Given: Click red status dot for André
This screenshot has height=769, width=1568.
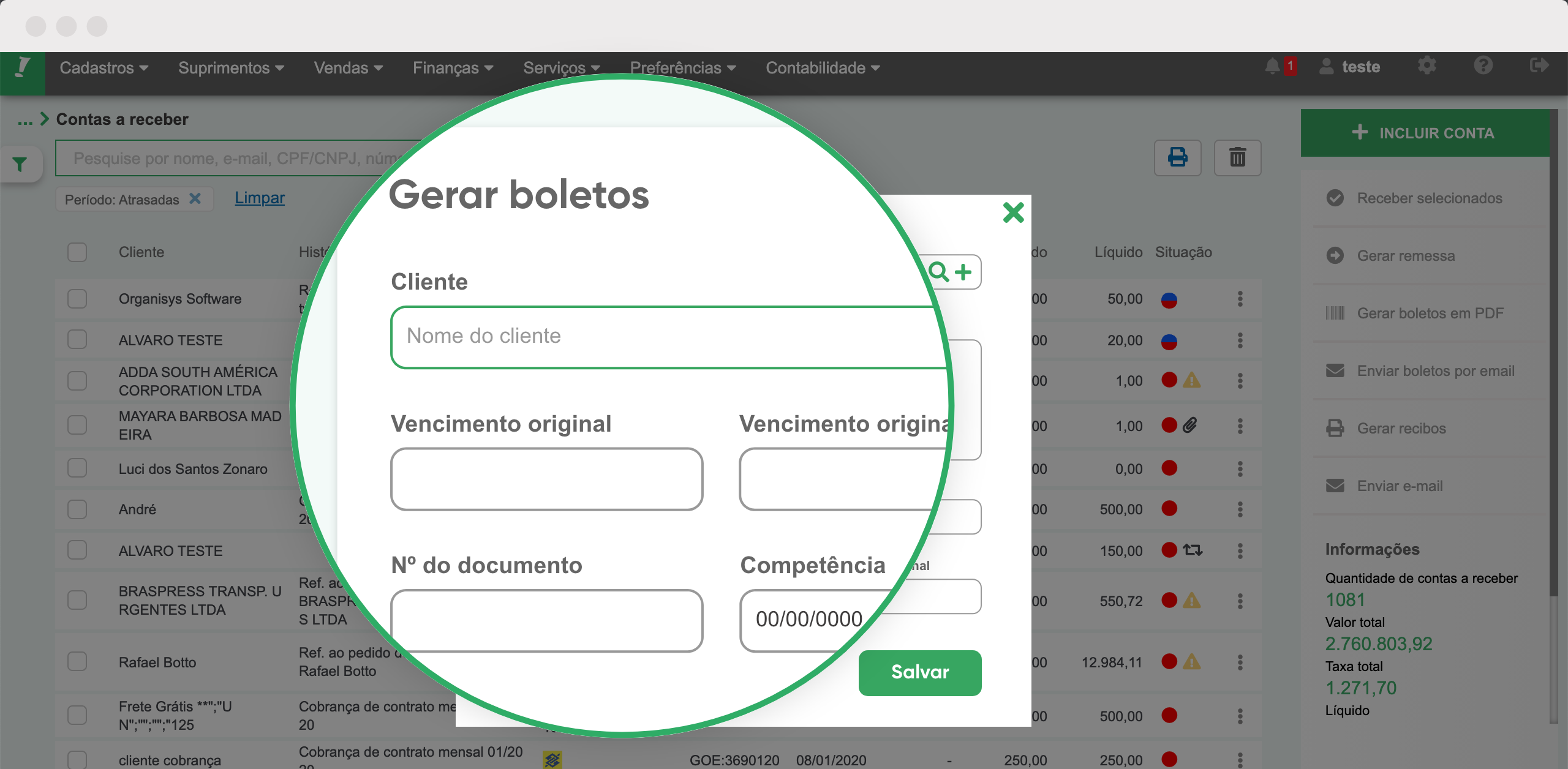Looking at the screenshot, I should click(1169, 508).
